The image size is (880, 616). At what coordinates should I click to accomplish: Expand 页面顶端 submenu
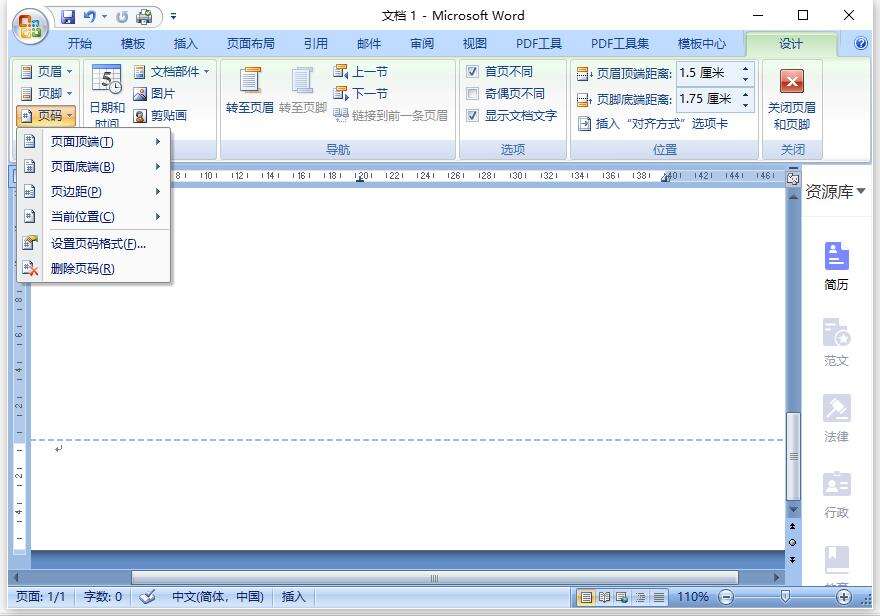94,142
